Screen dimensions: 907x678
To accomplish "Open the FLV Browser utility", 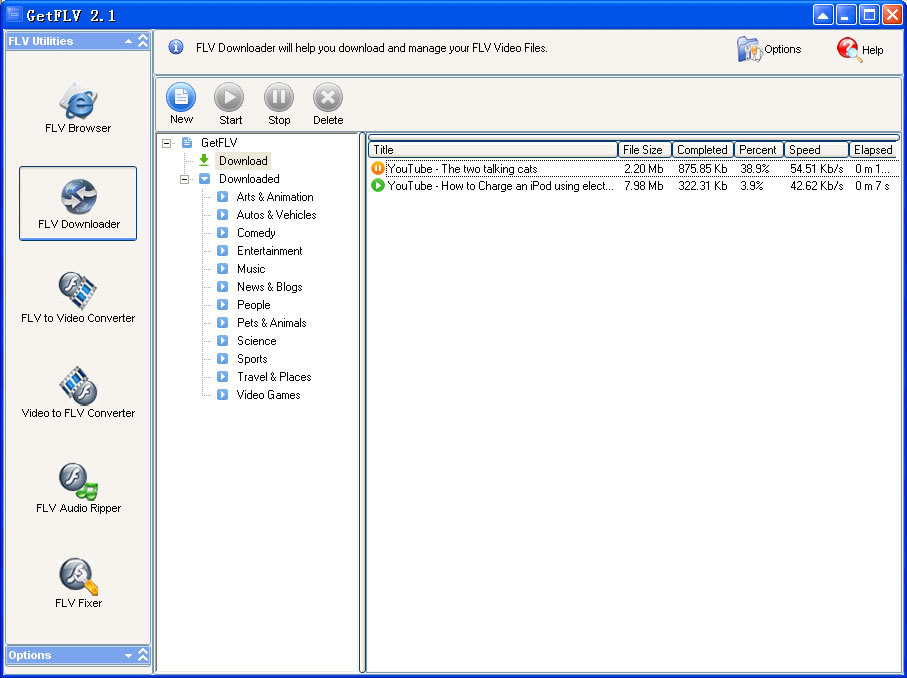I will [78, 108].
